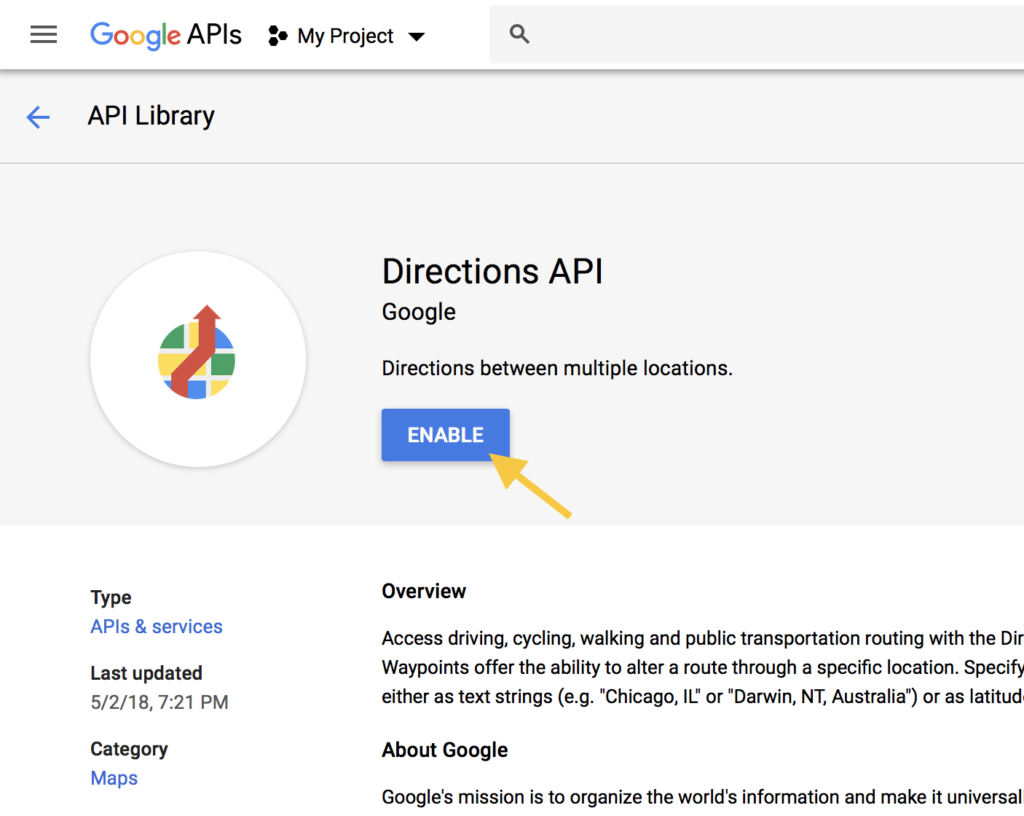Click the search magnifier icon
The image size is (1024, 816).
pyautogui.click(x=519, y=33)
